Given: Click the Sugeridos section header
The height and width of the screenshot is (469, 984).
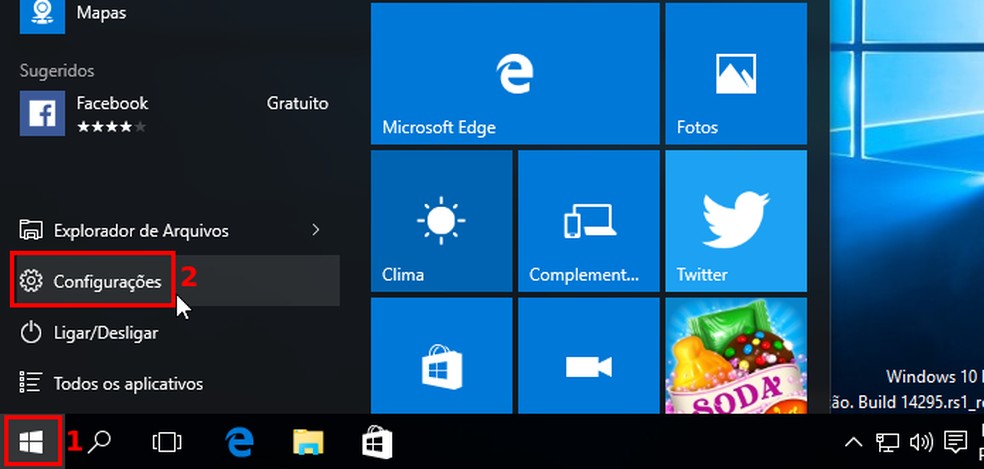Looking at the screenshot, I should tap(57, 70).
